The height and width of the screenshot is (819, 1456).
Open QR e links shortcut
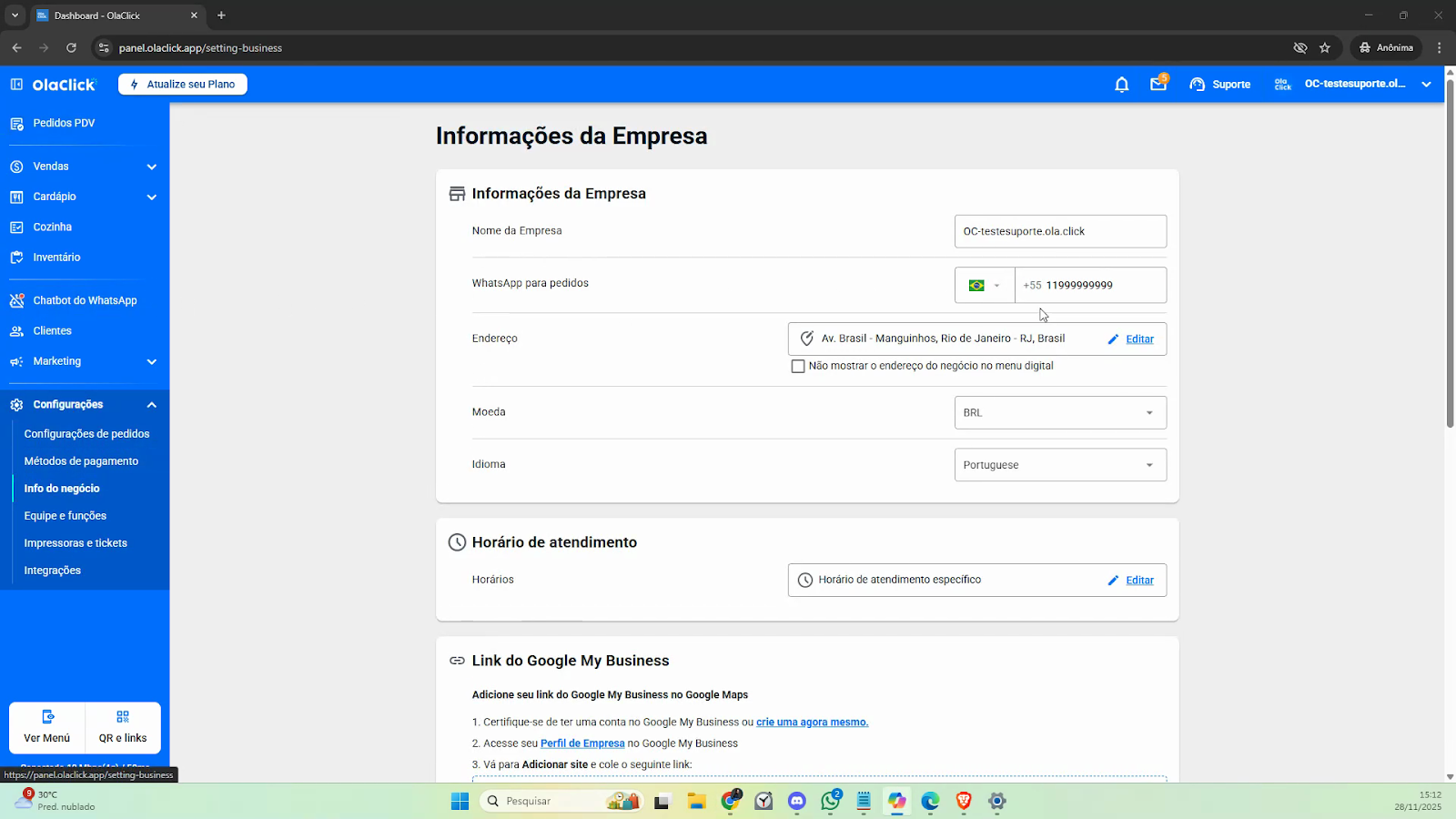123,727
